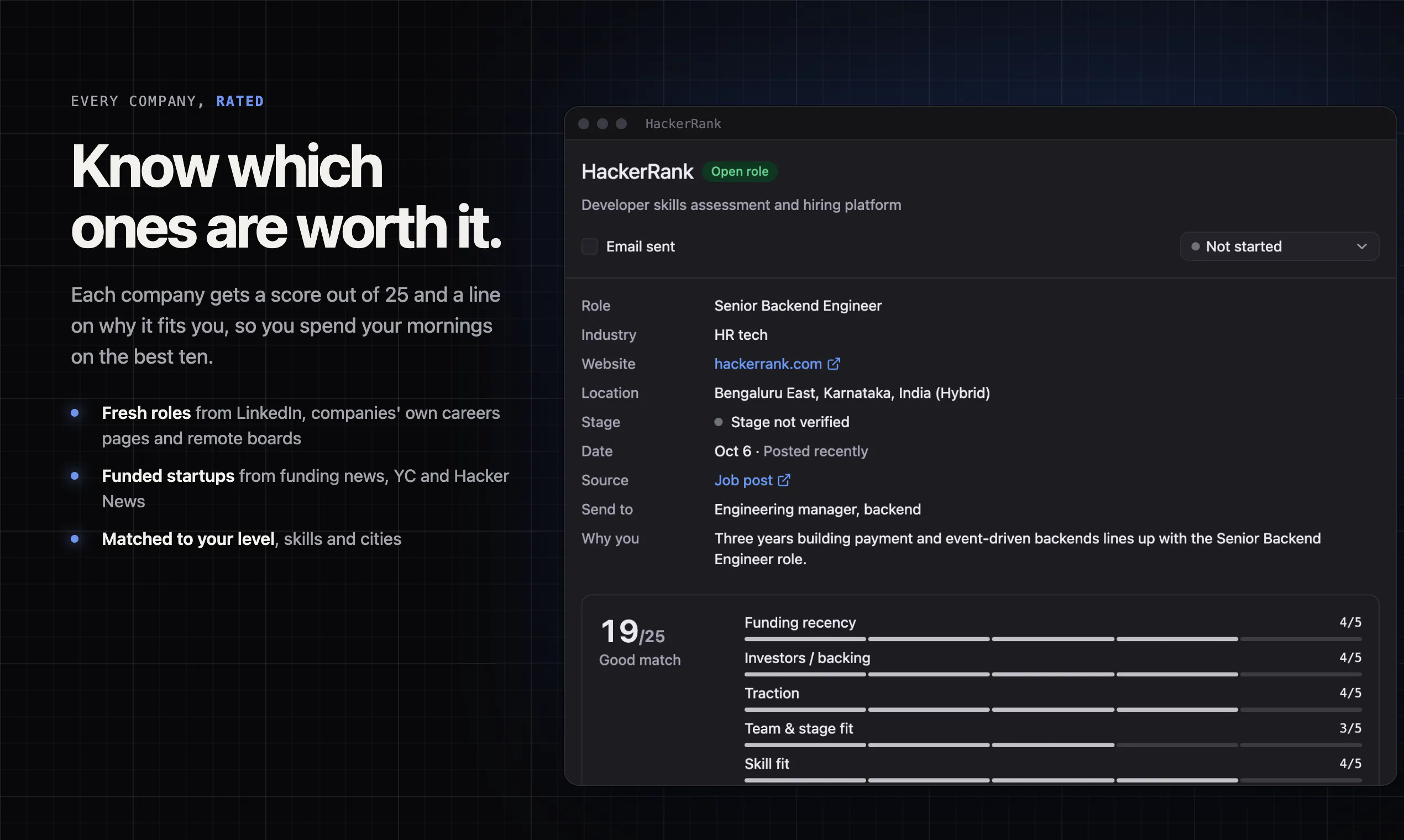Viewport: 1404px width, 840px height.
Task: Click the external link icon beside hackerrank.com
Action: [x=834, y=364]
